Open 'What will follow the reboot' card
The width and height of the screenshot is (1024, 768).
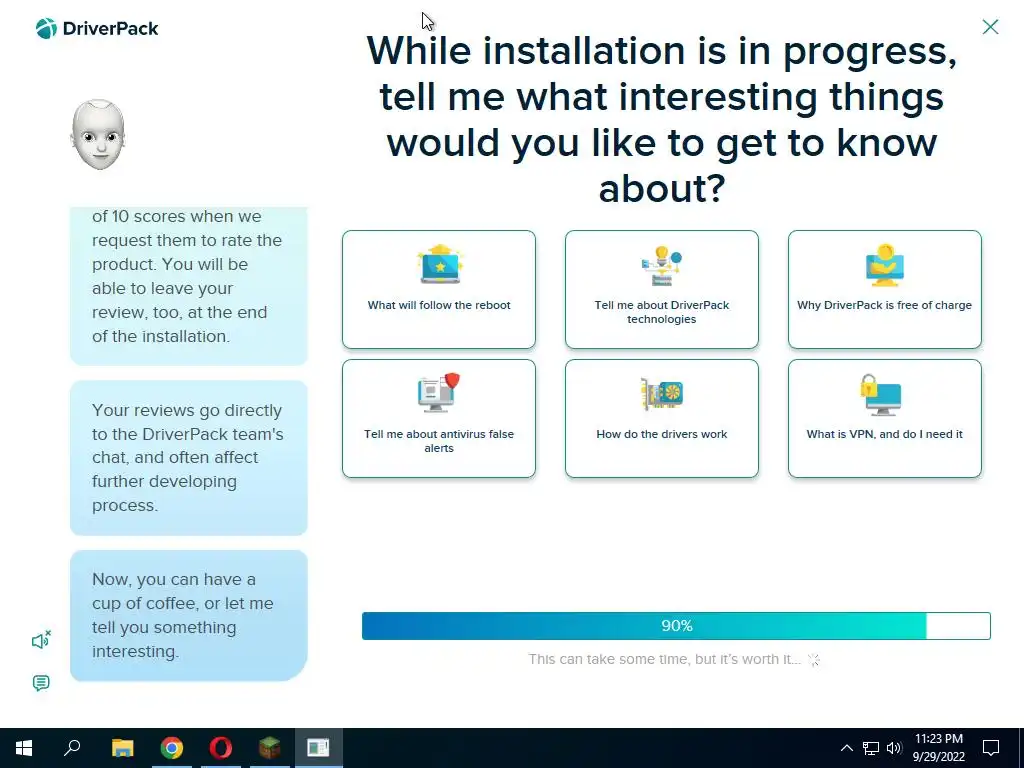pos(439,289)
